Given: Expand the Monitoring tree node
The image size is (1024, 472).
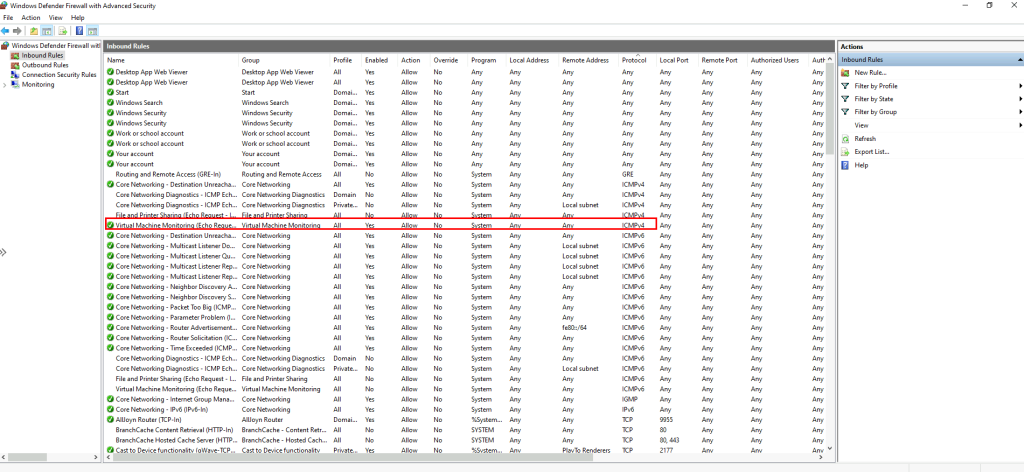Looking at the screenshot, I should 5,84.
